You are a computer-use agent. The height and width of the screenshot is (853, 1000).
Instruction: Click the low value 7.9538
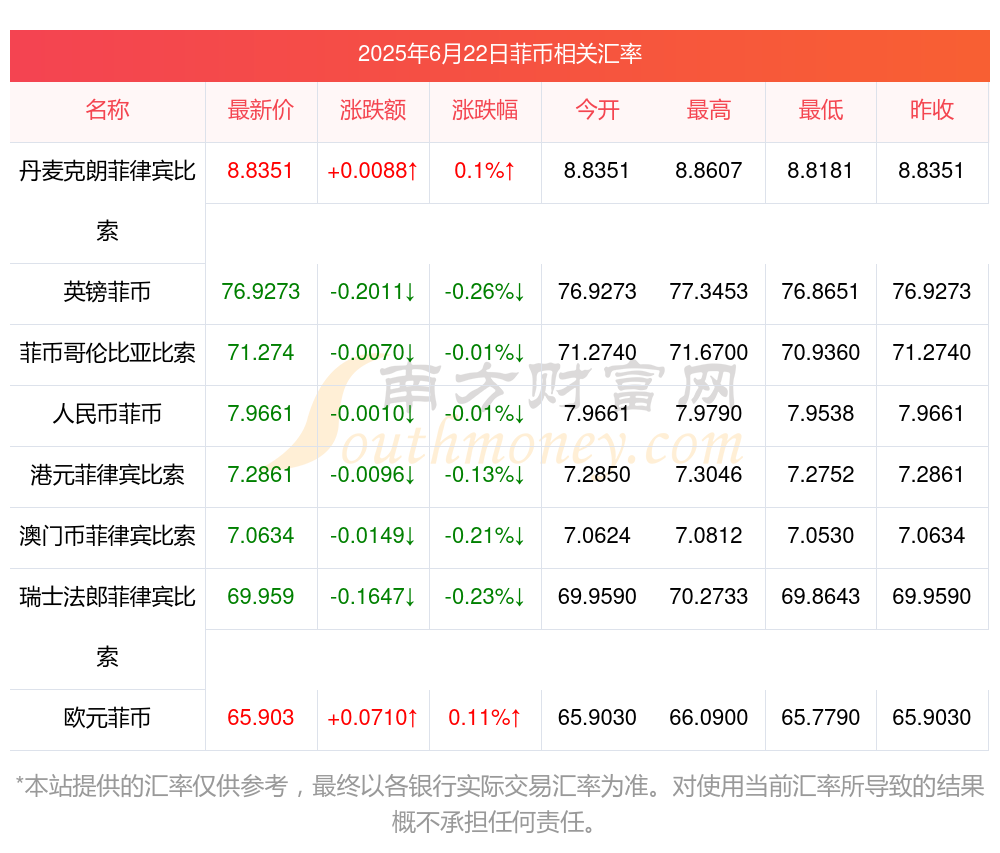pos(821,413)
